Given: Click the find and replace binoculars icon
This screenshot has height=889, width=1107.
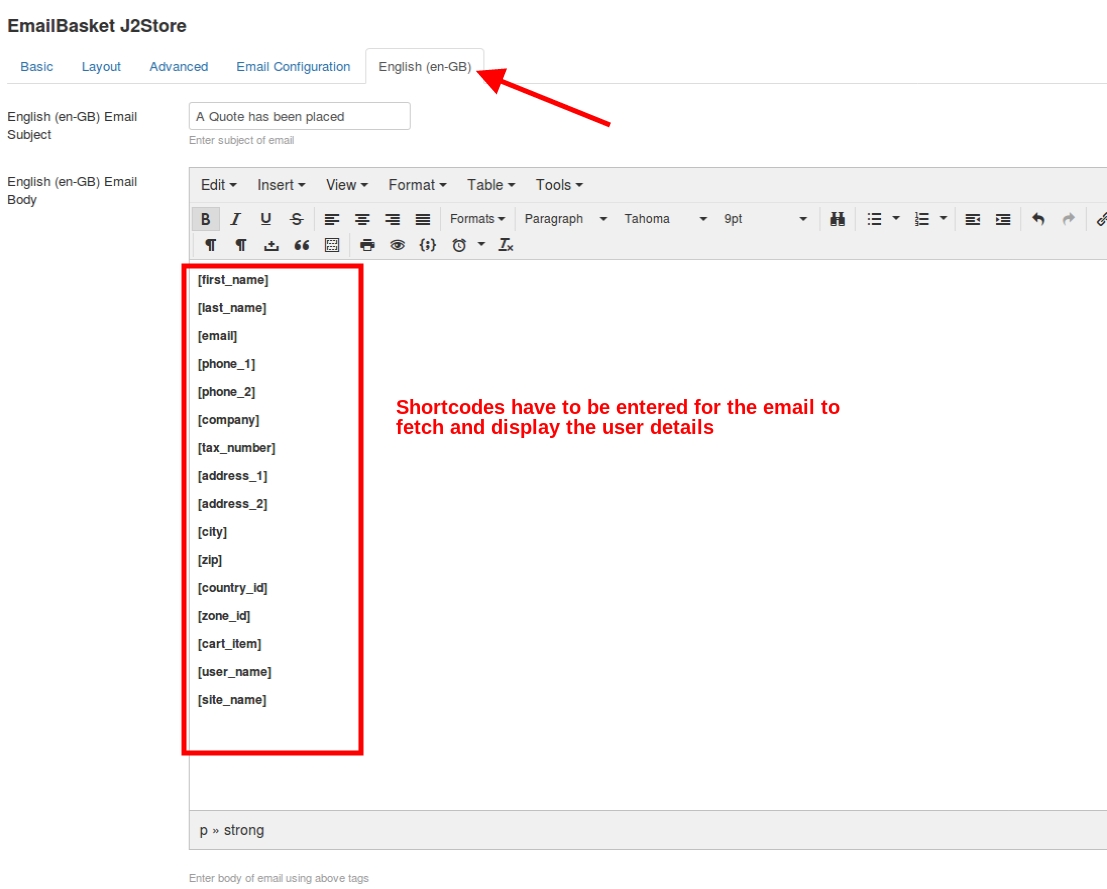Looking at the screenshot, I should [x=838, y=219].
